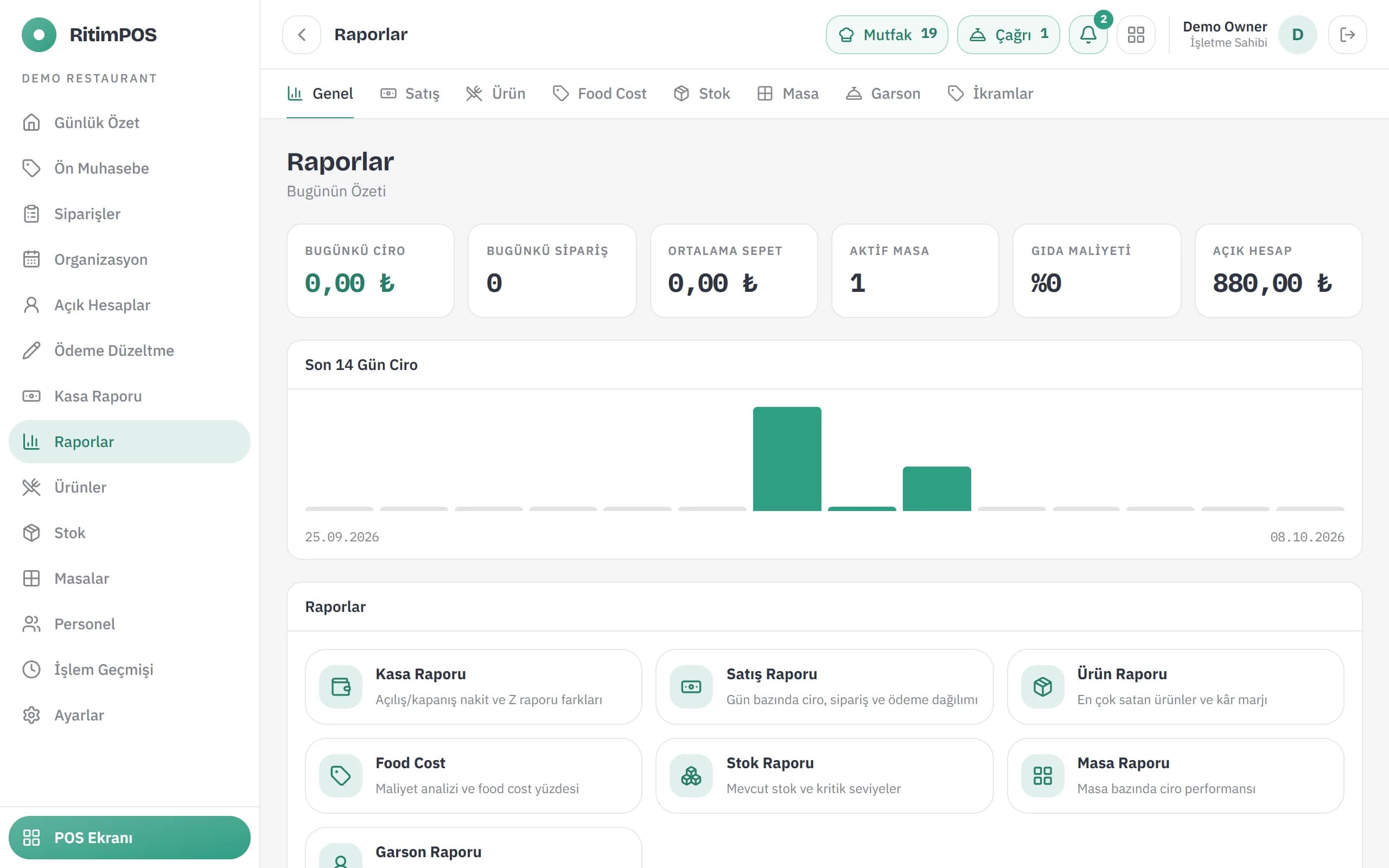Switch to the Genel tab
This screenshot has height=868, width=1389.
320,93
